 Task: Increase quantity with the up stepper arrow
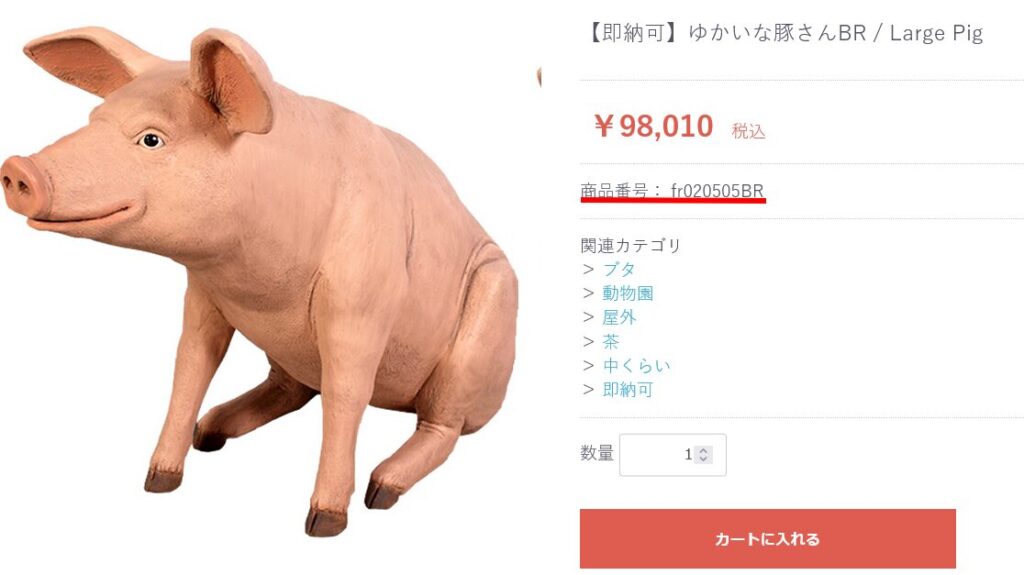click(703, 450)
